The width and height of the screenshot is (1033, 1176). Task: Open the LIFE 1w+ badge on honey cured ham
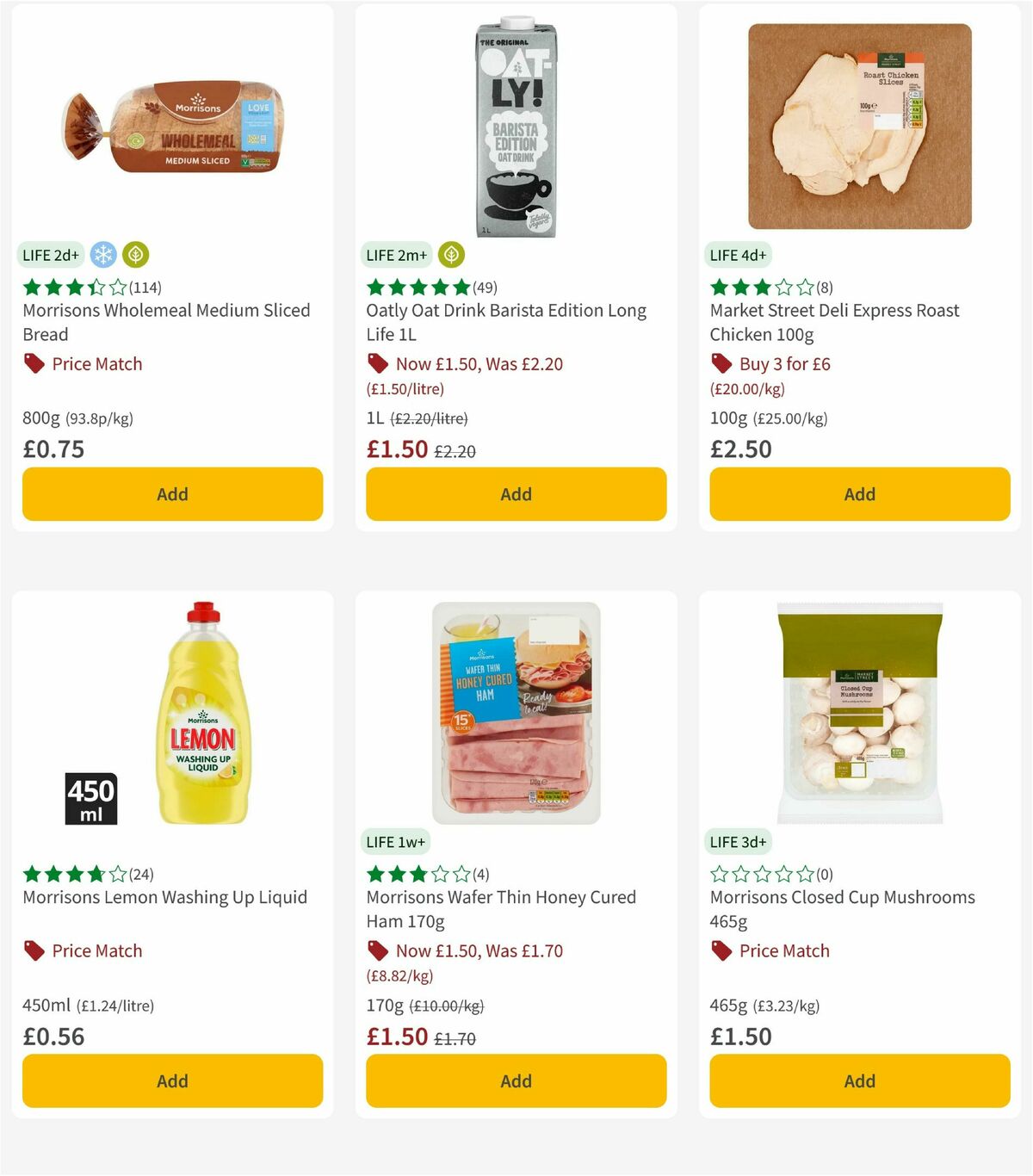tap(395, 841)
